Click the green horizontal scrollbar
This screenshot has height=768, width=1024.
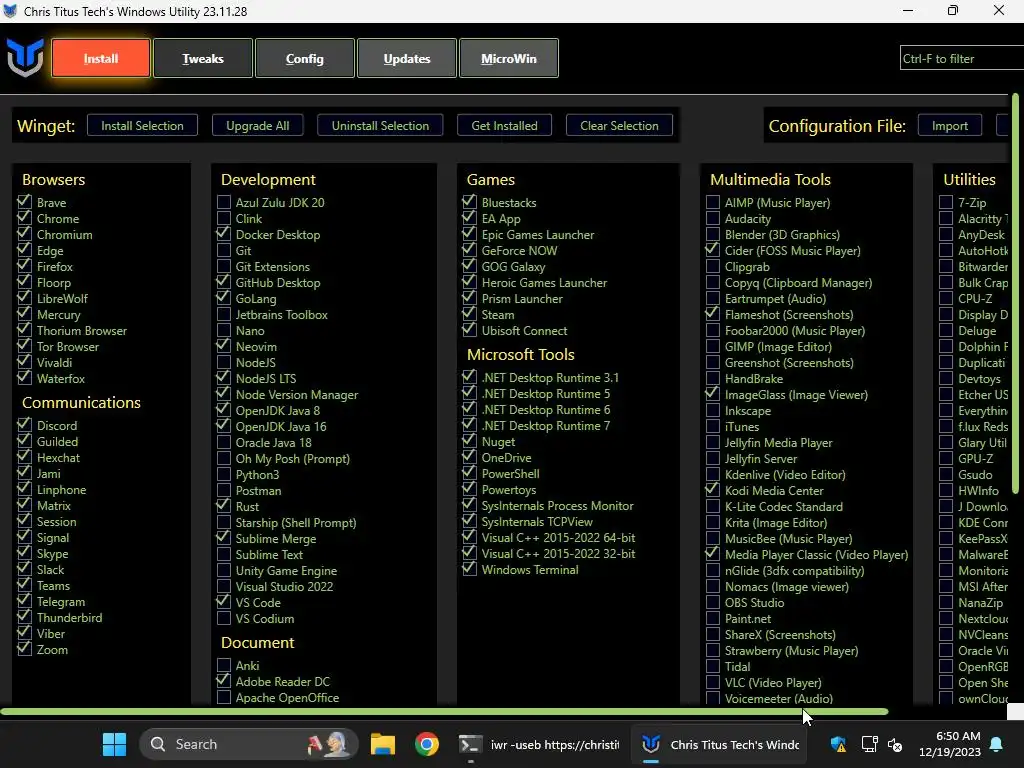click(444, 711)
